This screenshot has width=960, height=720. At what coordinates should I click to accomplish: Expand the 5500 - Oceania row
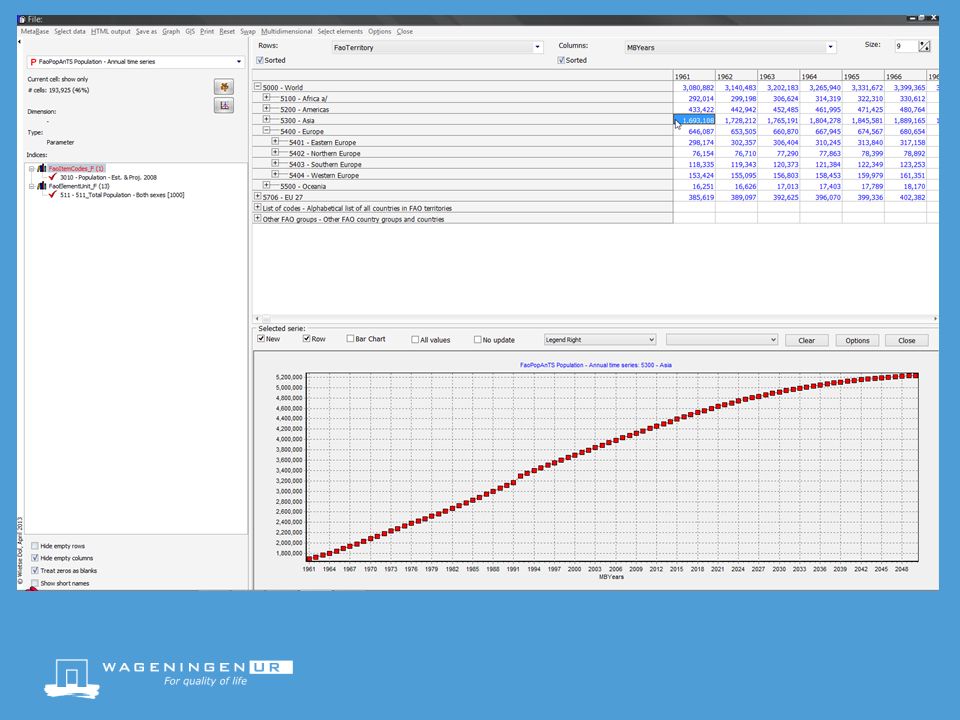[x=266, y=186]
